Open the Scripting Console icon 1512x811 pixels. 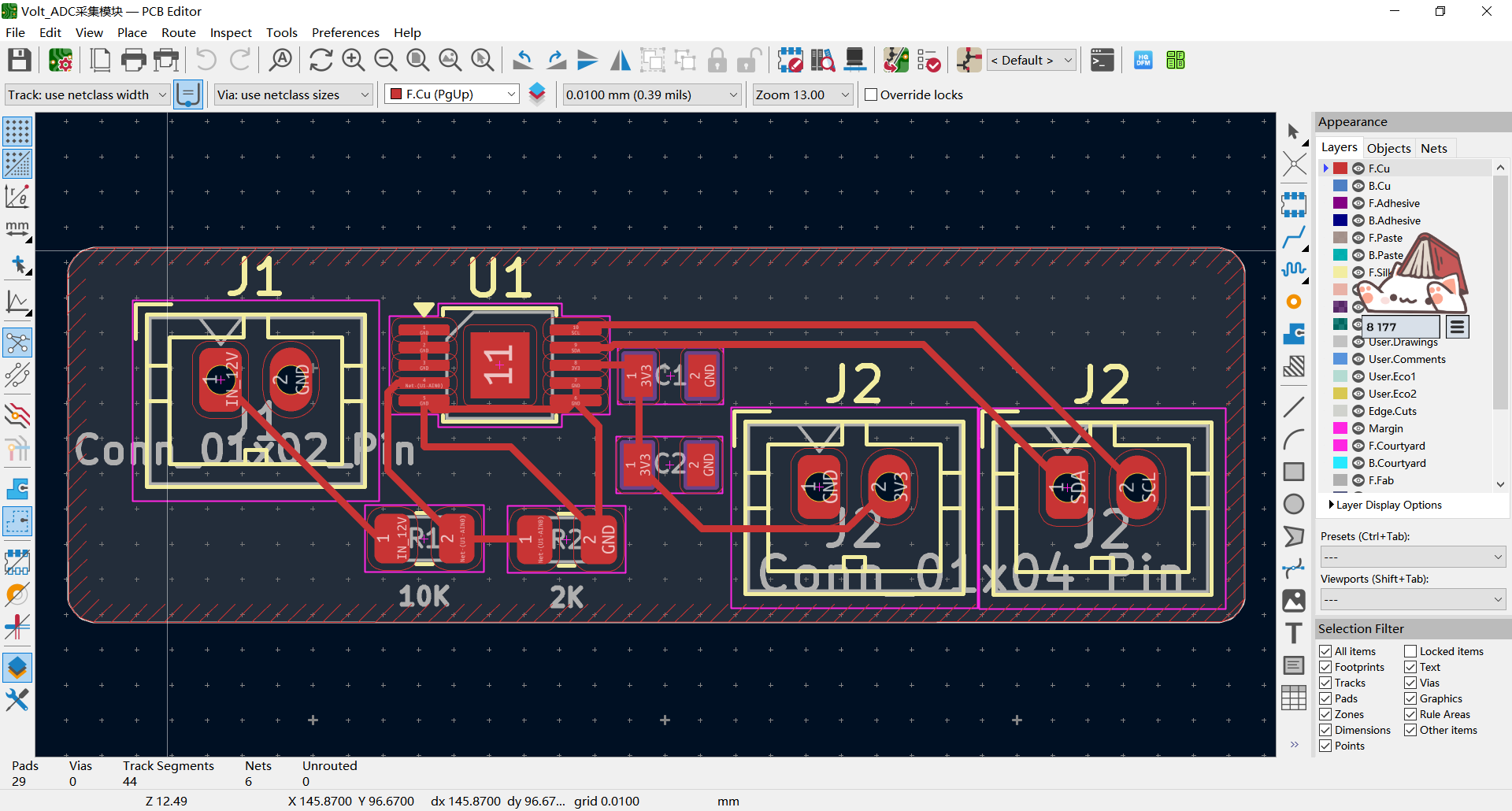(1102, 60)
